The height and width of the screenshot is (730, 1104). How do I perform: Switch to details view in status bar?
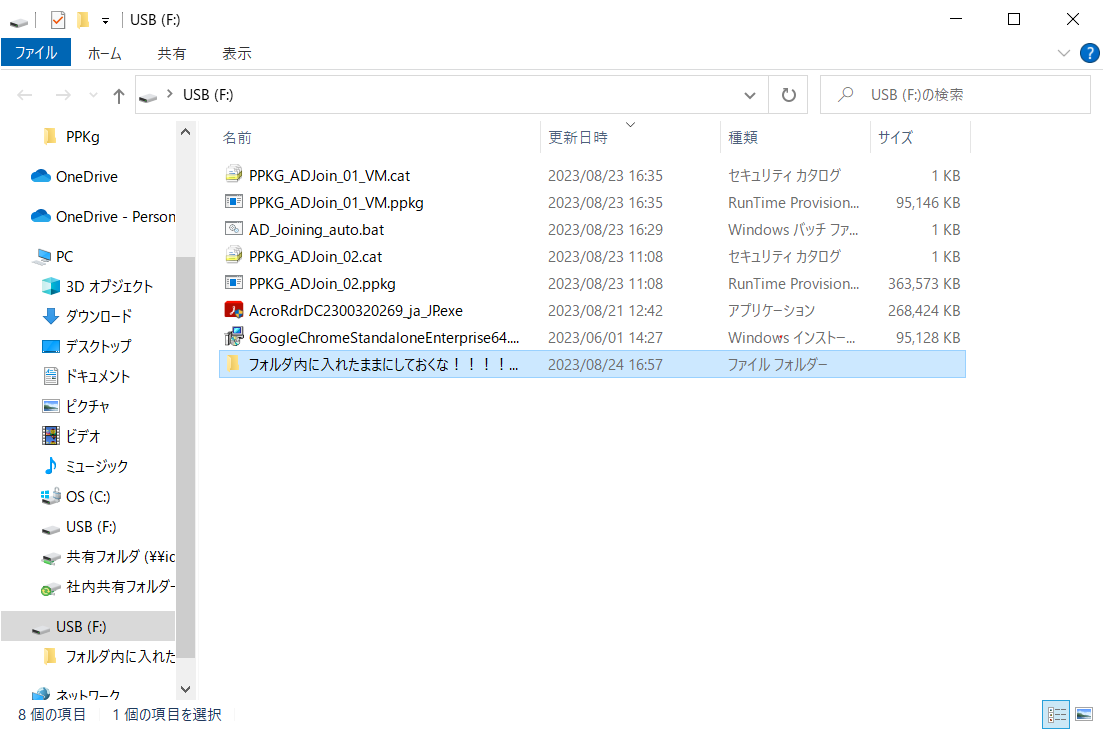point(1056,715)
